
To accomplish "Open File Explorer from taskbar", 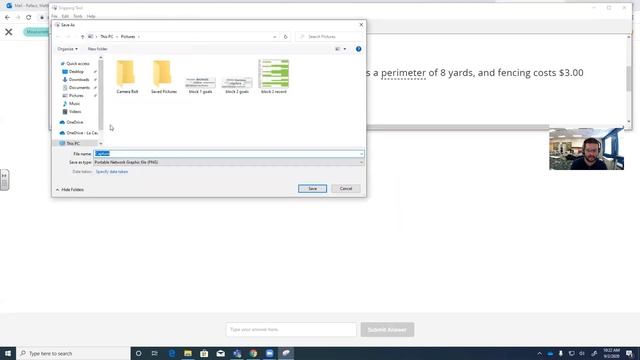I will tap(188, 353).
